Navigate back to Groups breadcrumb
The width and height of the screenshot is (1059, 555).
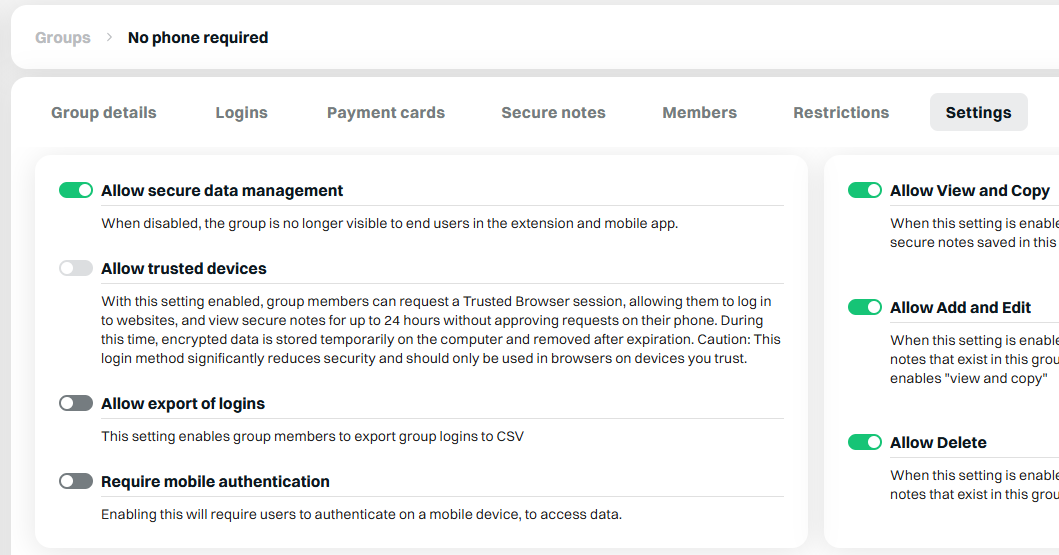tap(63, 38)
